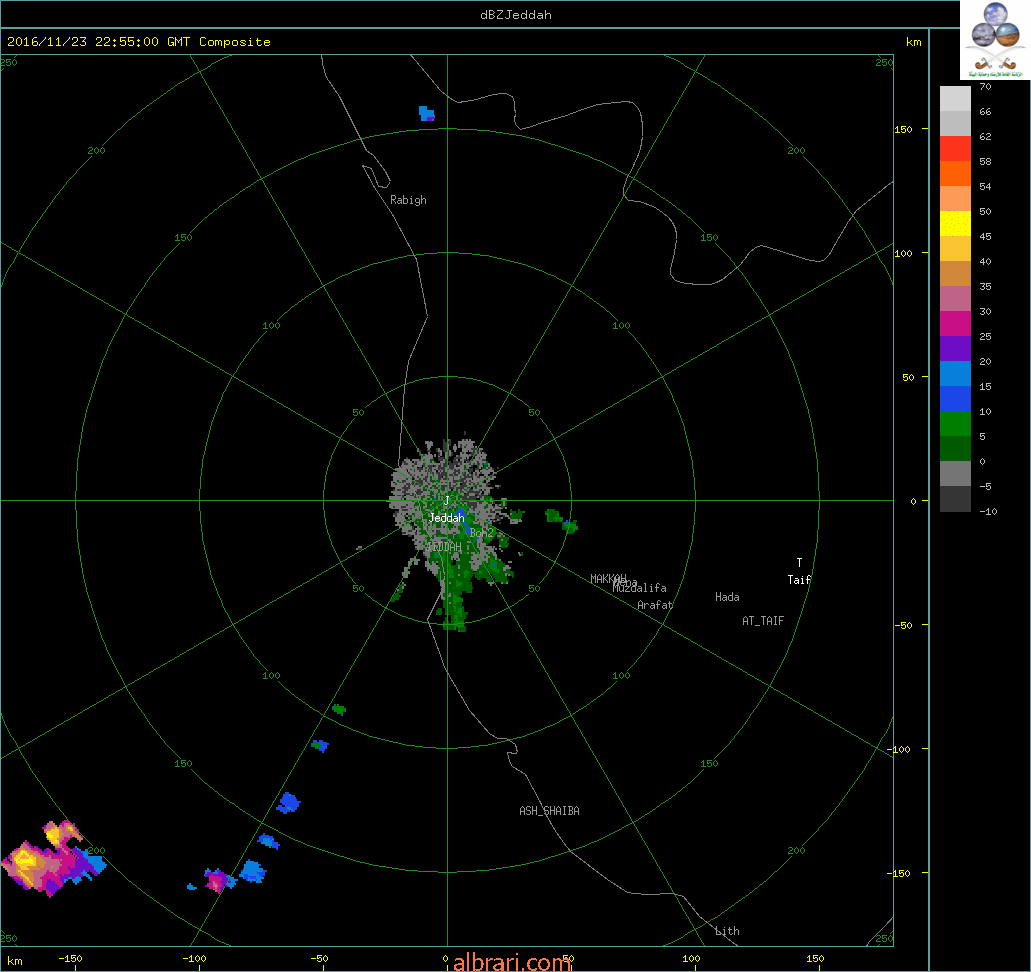Click the legend value 45
The image size is (1031, 972).
[x=985, y=236]
